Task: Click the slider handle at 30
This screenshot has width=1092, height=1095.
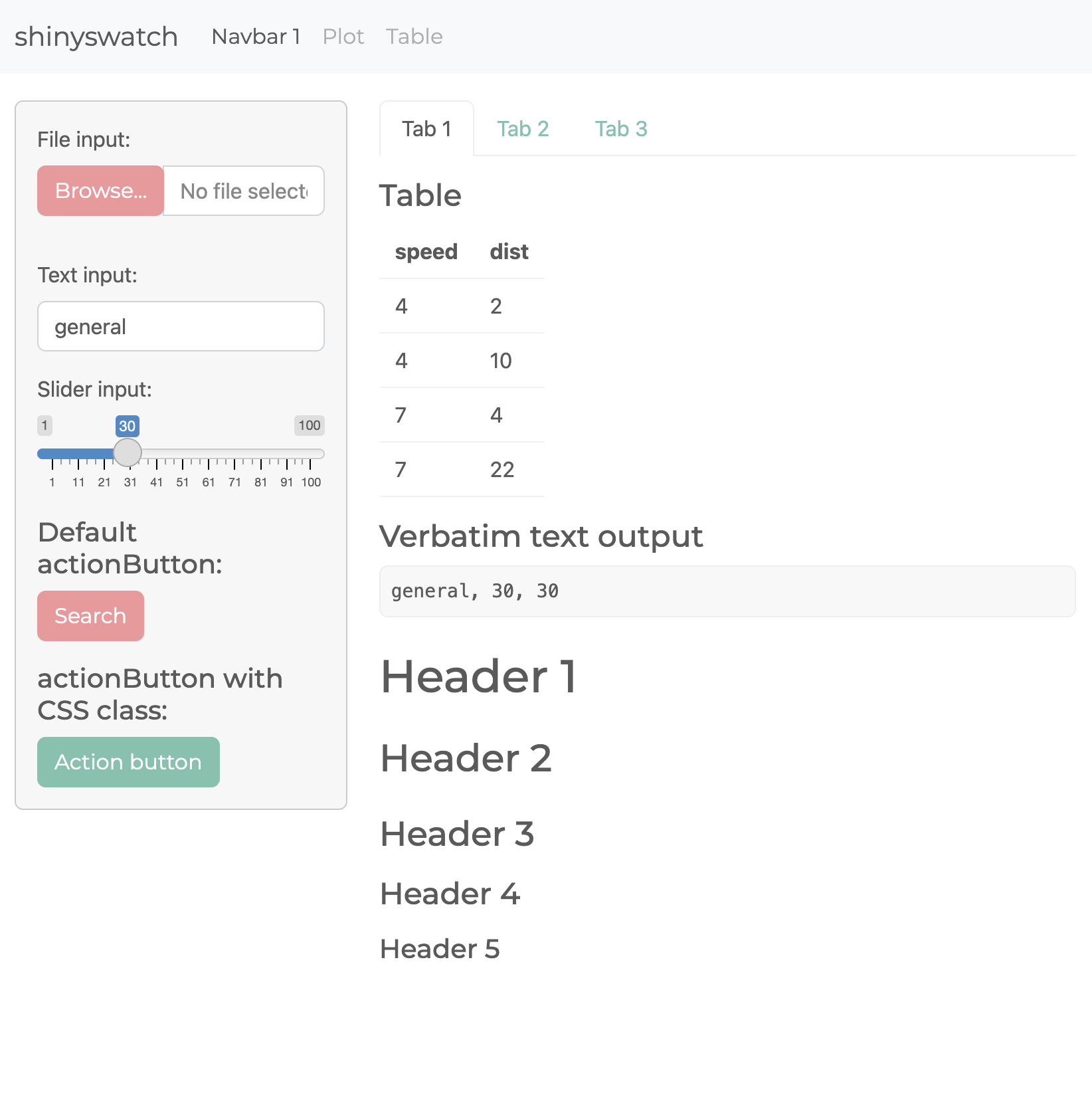Action: [128, 453]
